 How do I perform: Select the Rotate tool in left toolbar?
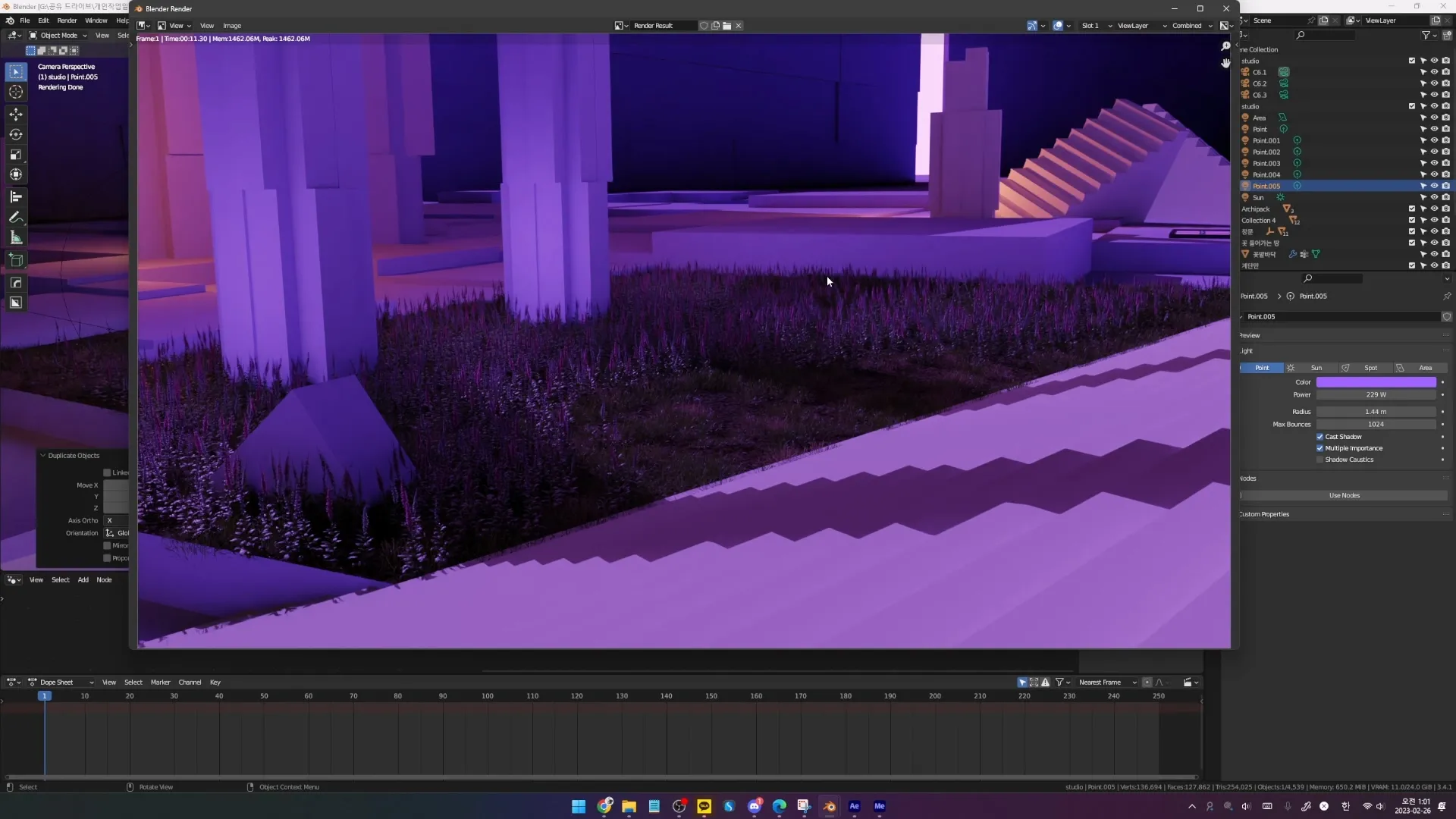tap(16, 134)
